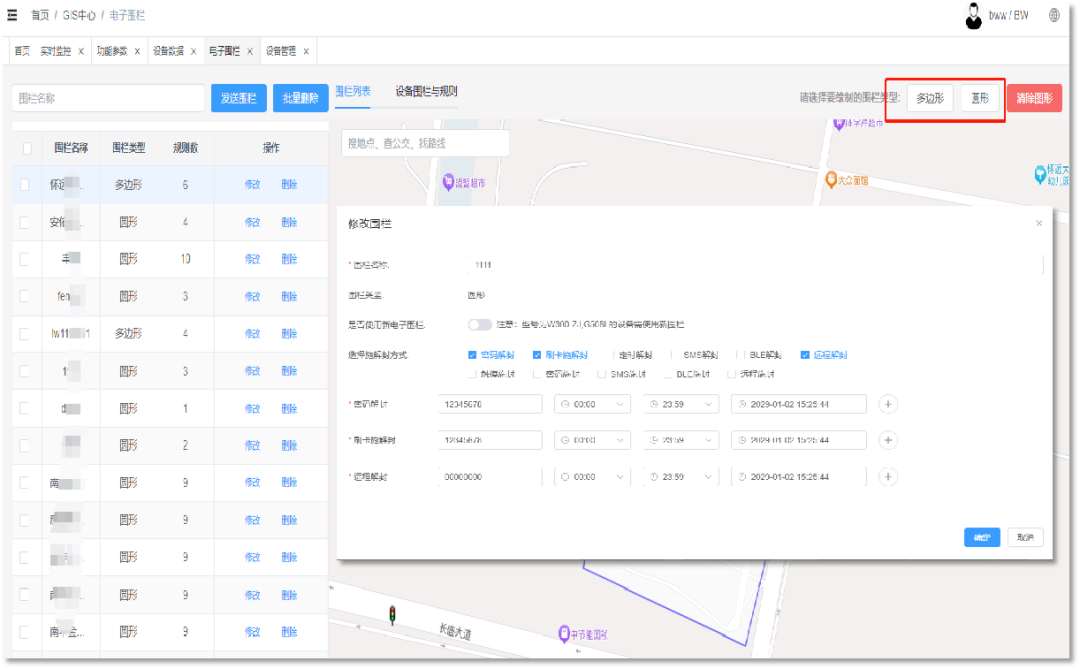Close the 设备管理 tab with its X
Screen dimensions: 1080x669
tap(307, 51)
